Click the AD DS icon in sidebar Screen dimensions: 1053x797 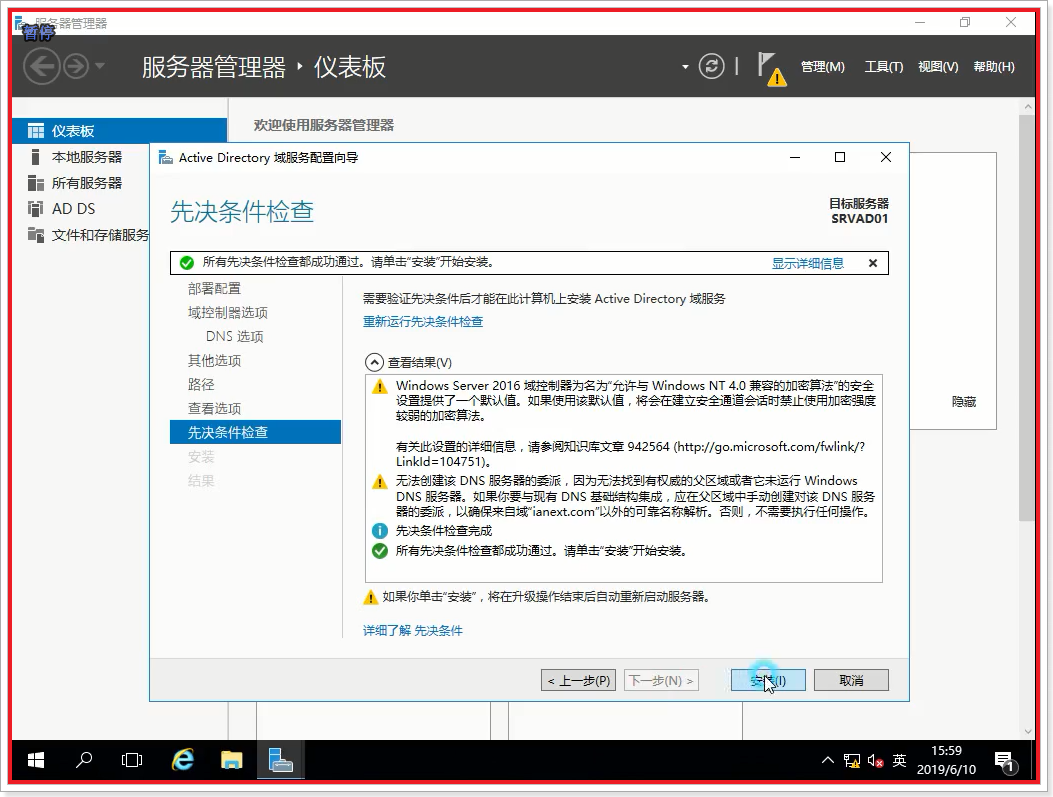coord(36,209)
